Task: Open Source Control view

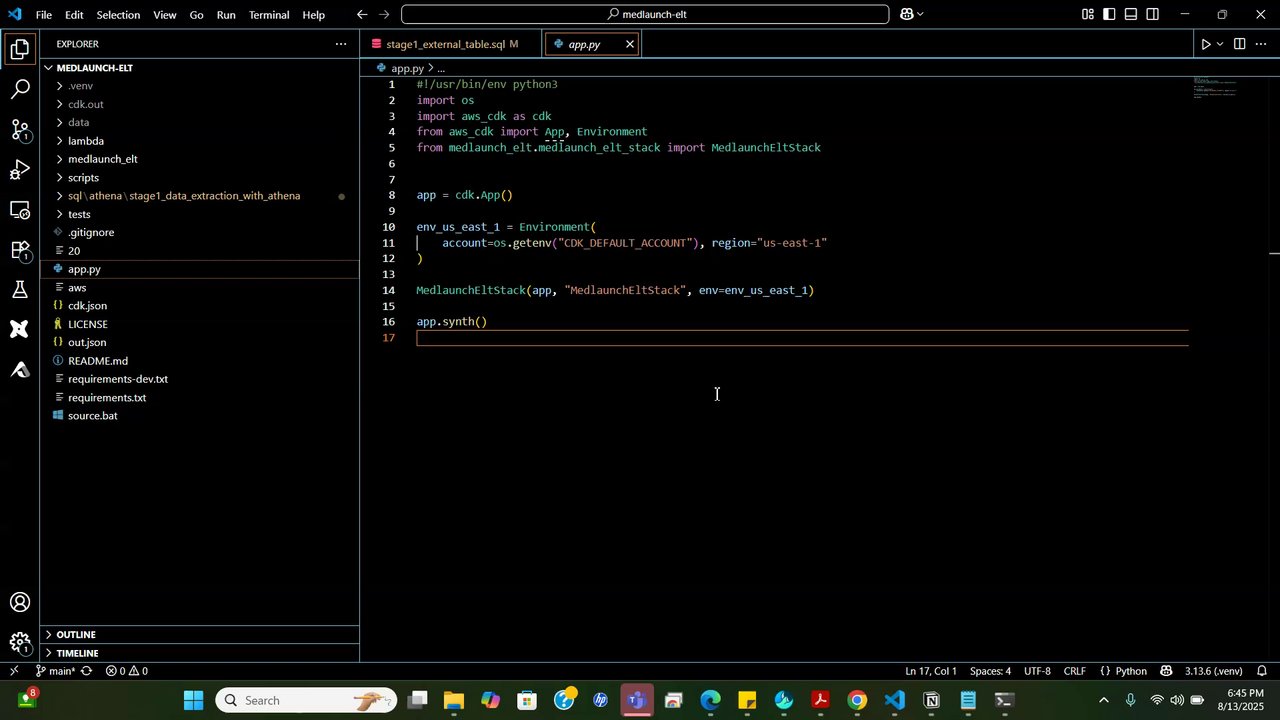Action: click(20, 129)
